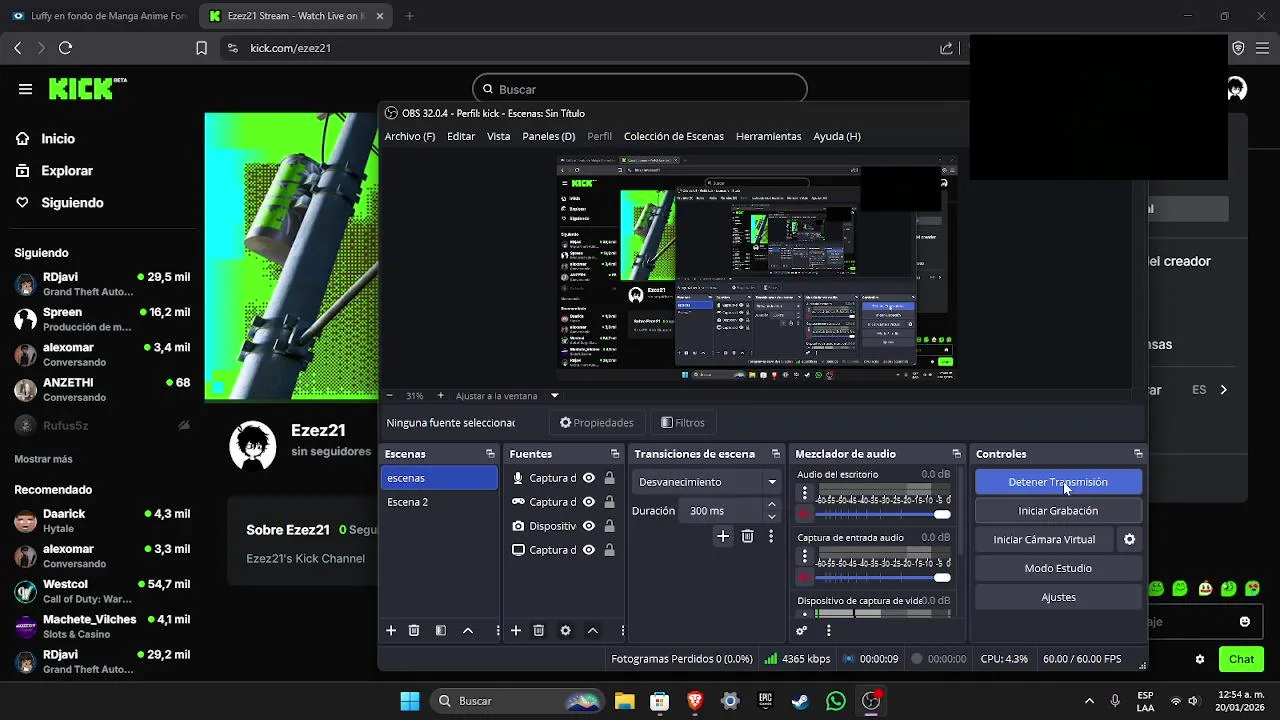The width and height of the screenshot is (1280, 720).
Task: Open Kick chat settings with the gear icon
Action: pos(1200,660)
